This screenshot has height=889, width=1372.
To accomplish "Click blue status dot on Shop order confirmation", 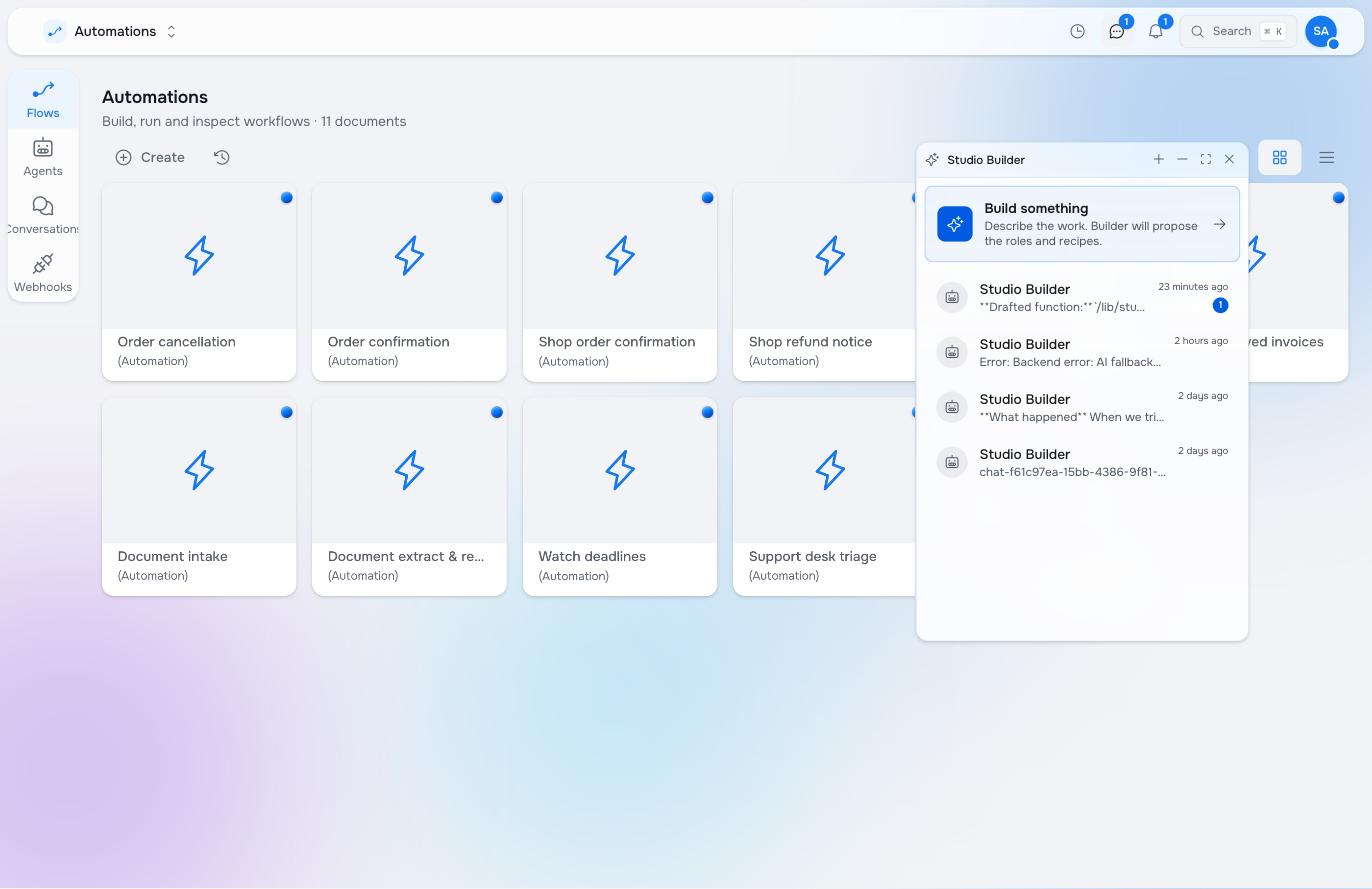I will (x=707, y=197).
